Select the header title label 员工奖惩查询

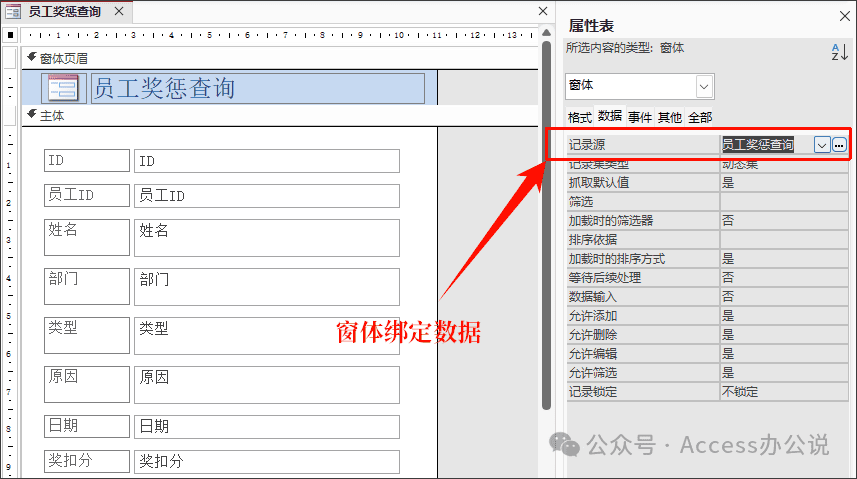pyautogui.click(x=257, y=88)
